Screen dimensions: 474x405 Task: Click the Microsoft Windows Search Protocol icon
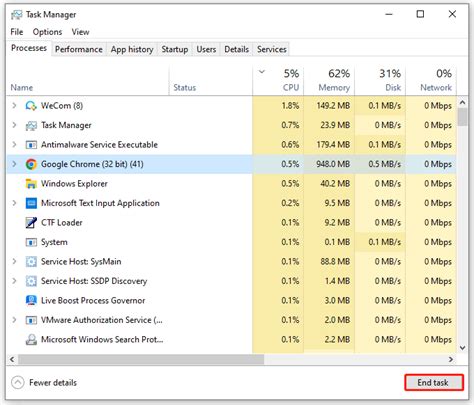point(31,340)
